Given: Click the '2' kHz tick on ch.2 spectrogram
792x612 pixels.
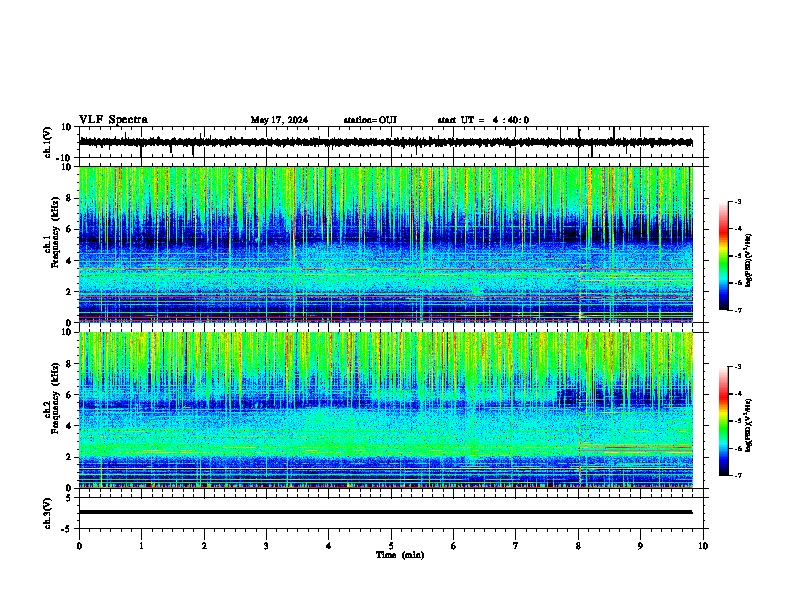Looking at the screenshot, I should click(x=70, y=457).
